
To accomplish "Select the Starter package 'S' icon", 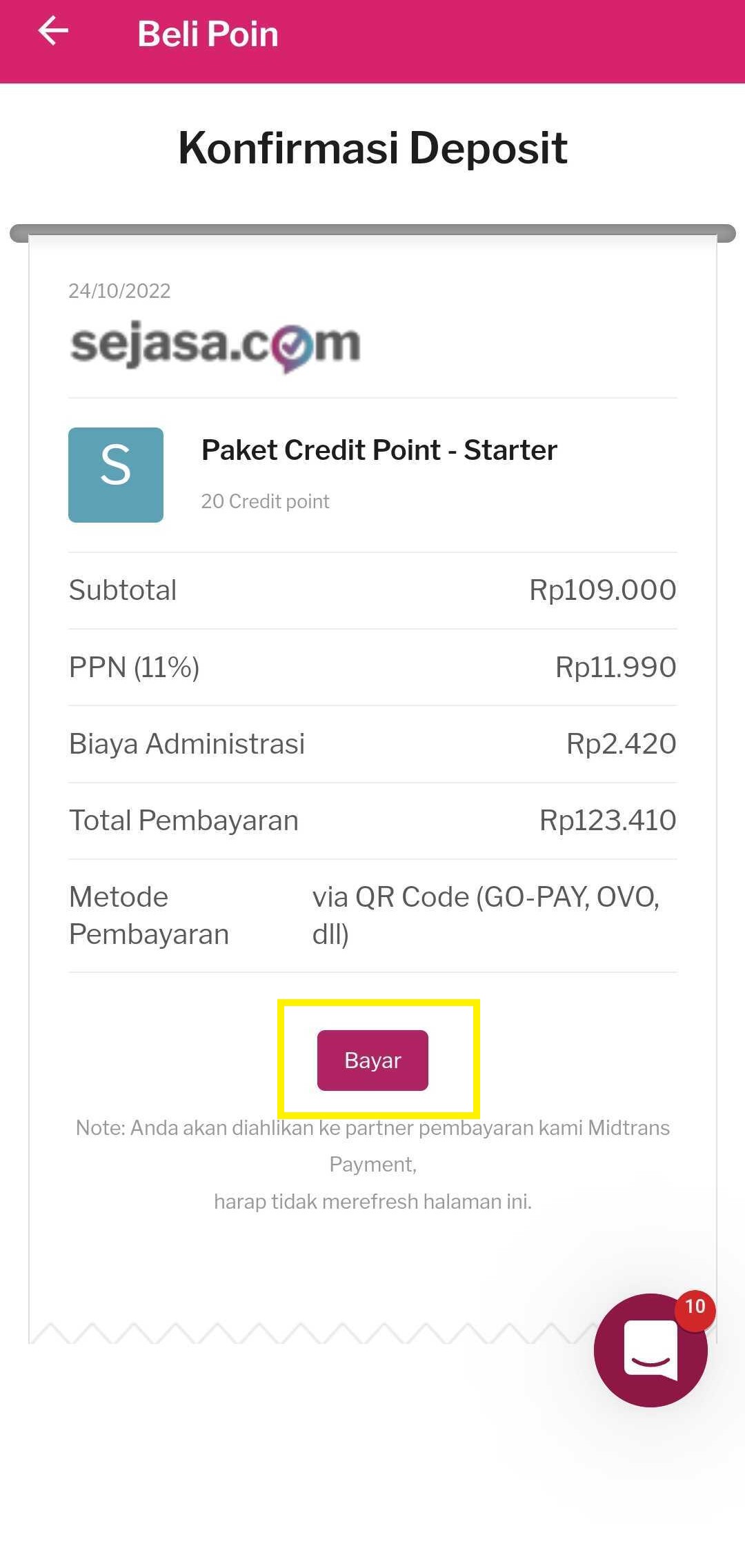I will [x=115, y=474].
